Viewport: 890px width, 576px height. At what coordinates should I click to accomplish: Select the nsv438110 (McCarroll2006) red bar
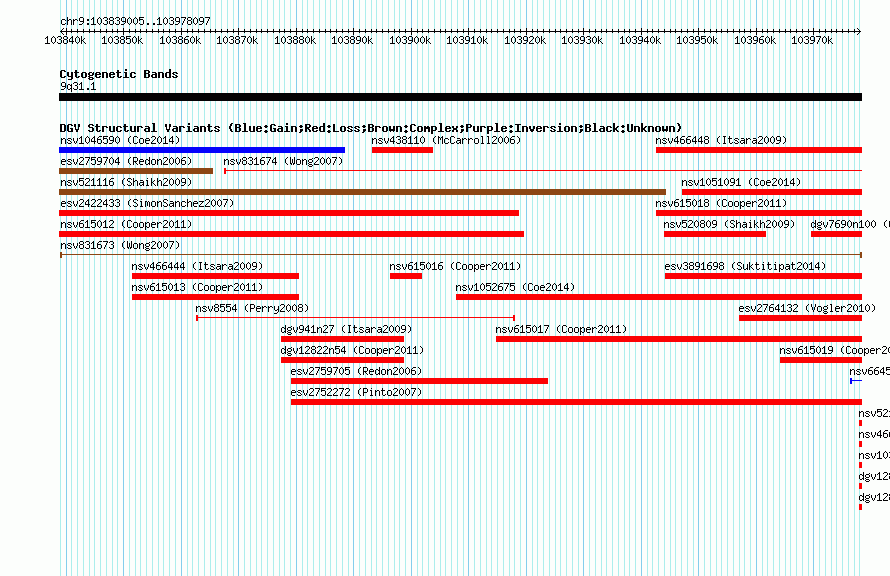click(402, 150)
